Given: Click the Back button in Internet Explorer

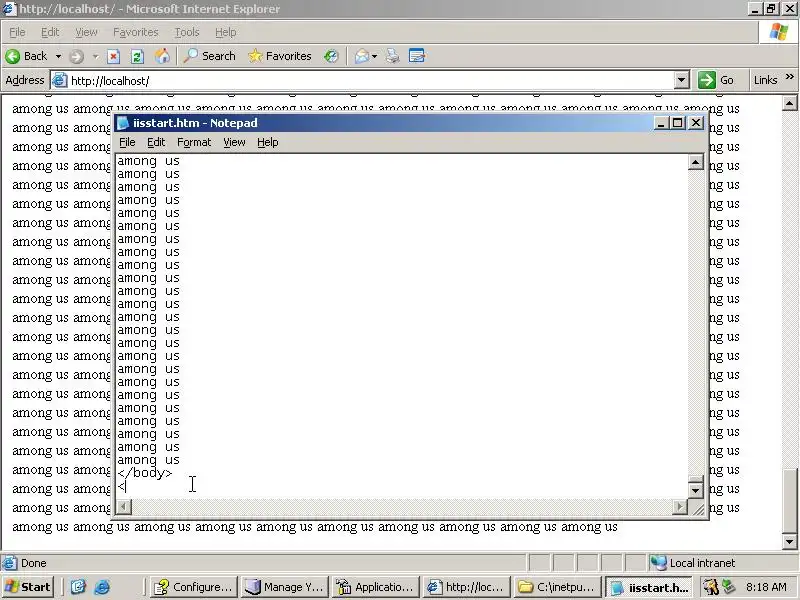Looking at the screenshot, I should (26, 56).
